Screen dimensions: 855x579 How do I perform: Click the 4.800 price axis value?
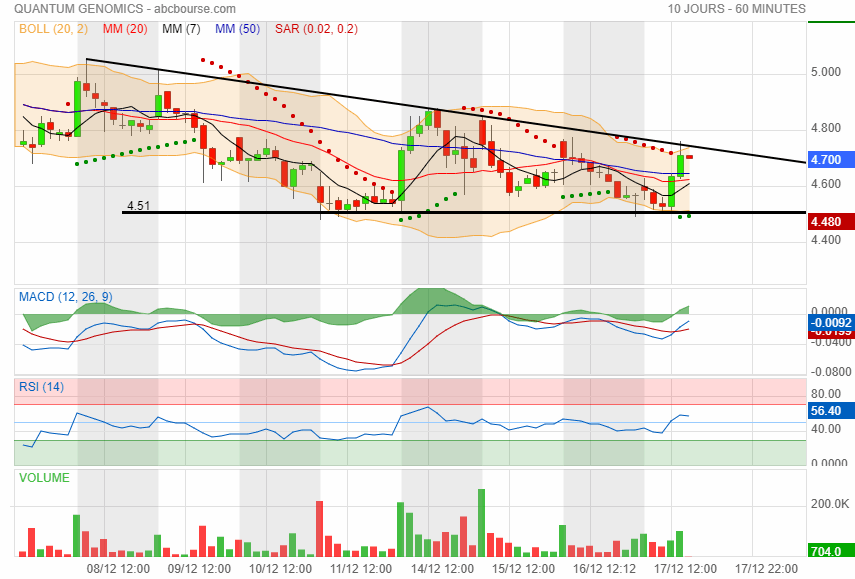click(x=826, y=128)
